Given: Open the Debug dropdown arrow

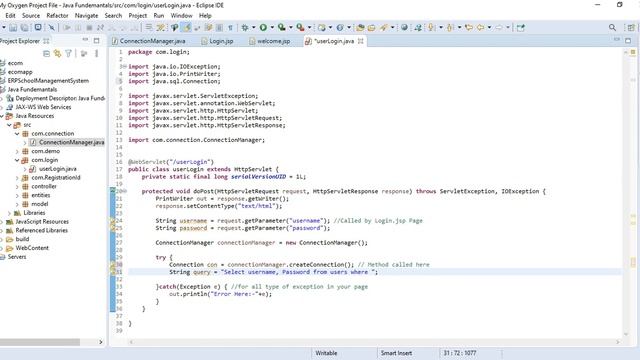Looking at the screenshot, I should [253, 27].
